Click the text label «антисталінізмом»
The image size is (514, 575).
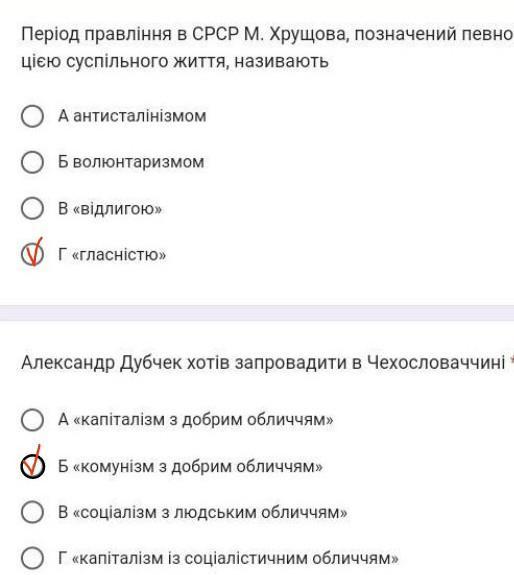click(140, 116)
